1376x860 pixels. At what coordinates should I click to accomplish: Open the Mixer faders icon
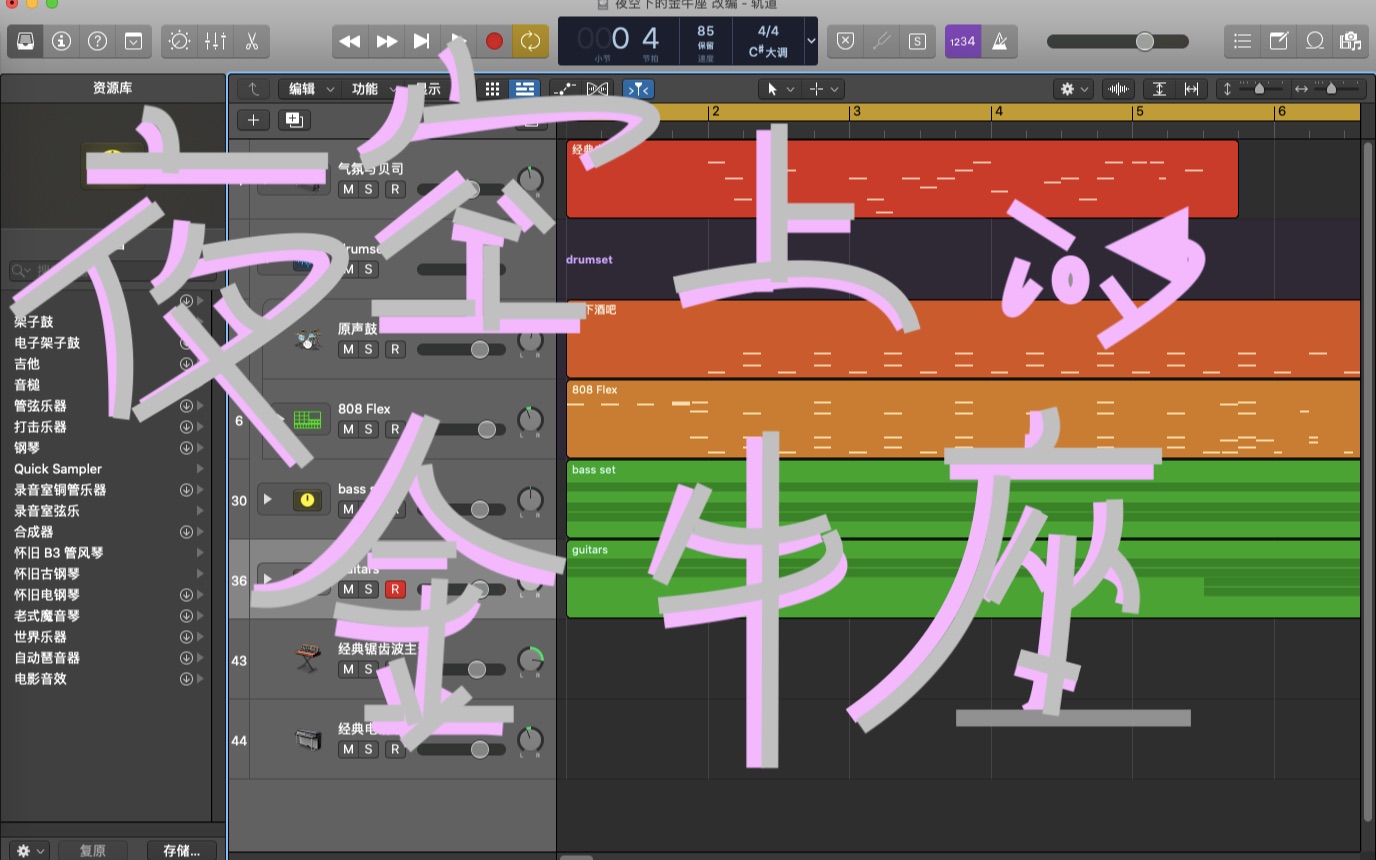(215, 41)
